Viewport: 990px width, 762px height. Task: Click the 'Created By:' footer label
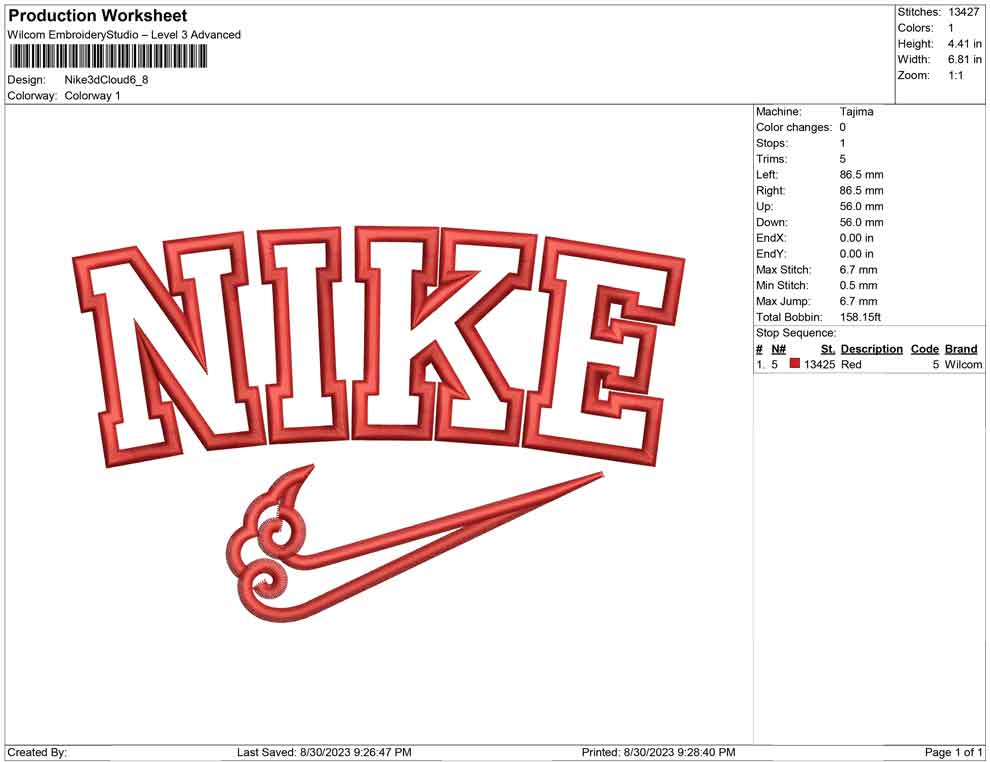pos(37,752)
